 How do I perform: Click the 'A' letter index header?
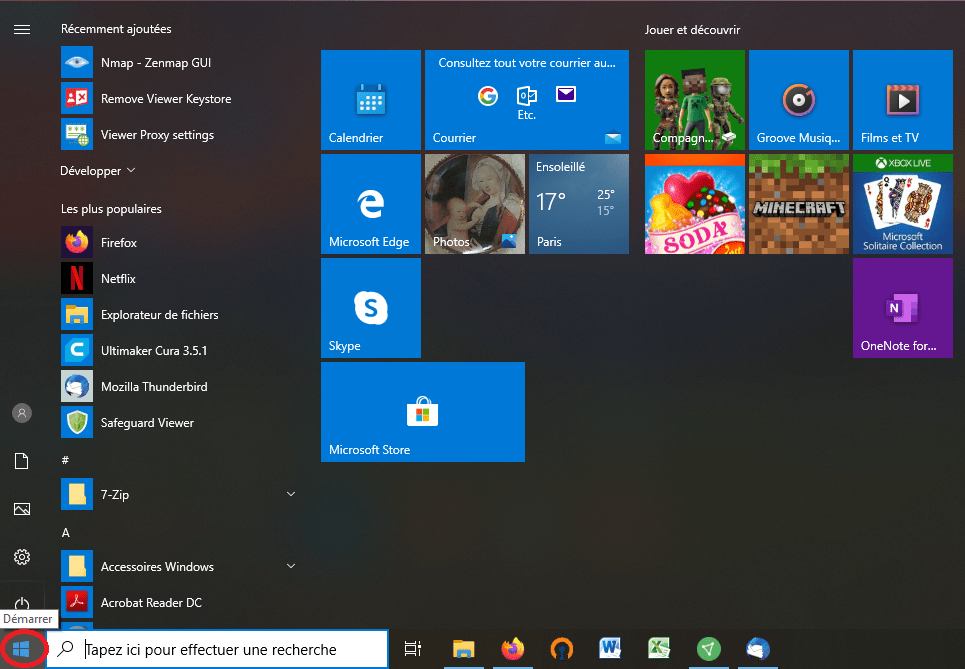(66, 532)
